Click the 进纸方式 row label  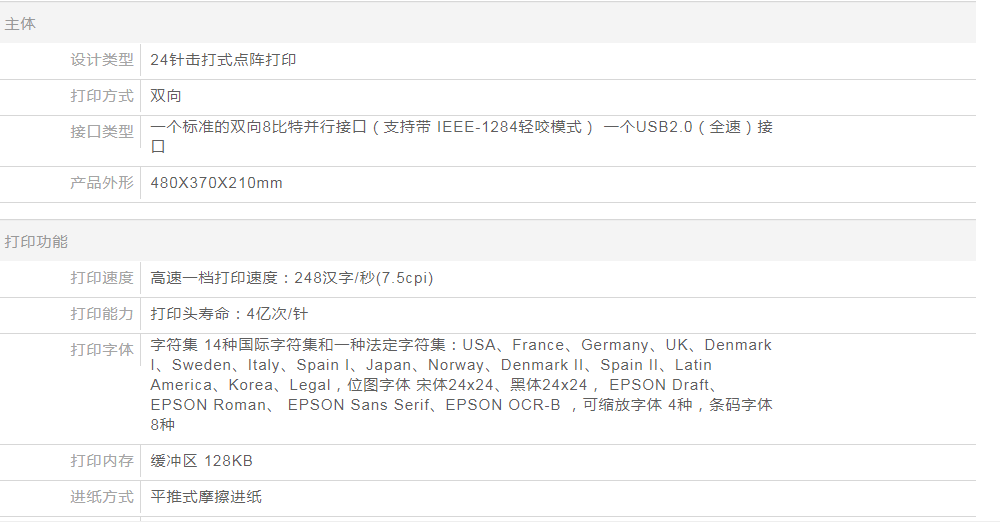pyautogui.click(x=101, y=497)
